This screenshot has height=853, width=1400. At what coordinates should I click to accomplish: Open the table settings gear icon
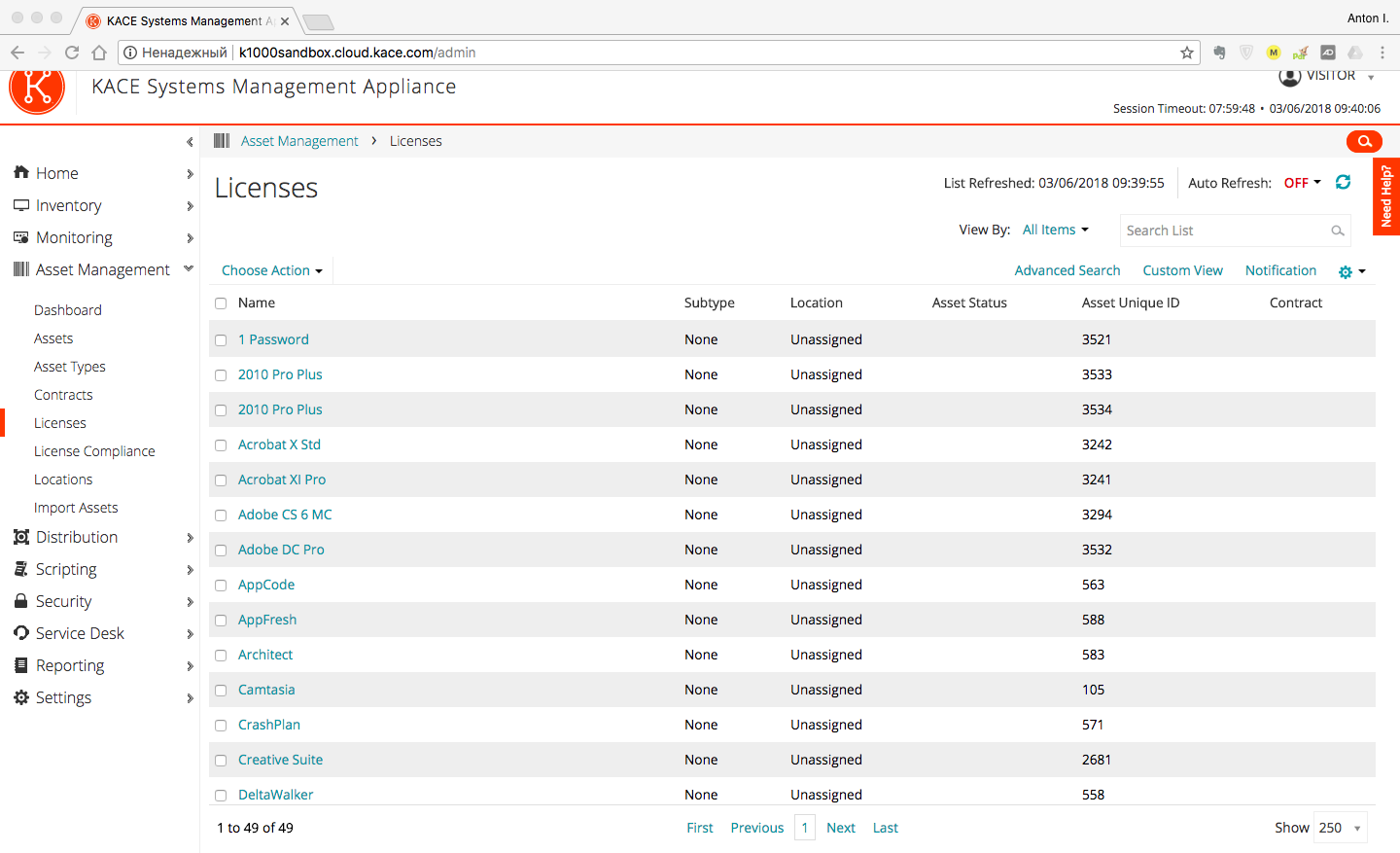(1346, 272)
